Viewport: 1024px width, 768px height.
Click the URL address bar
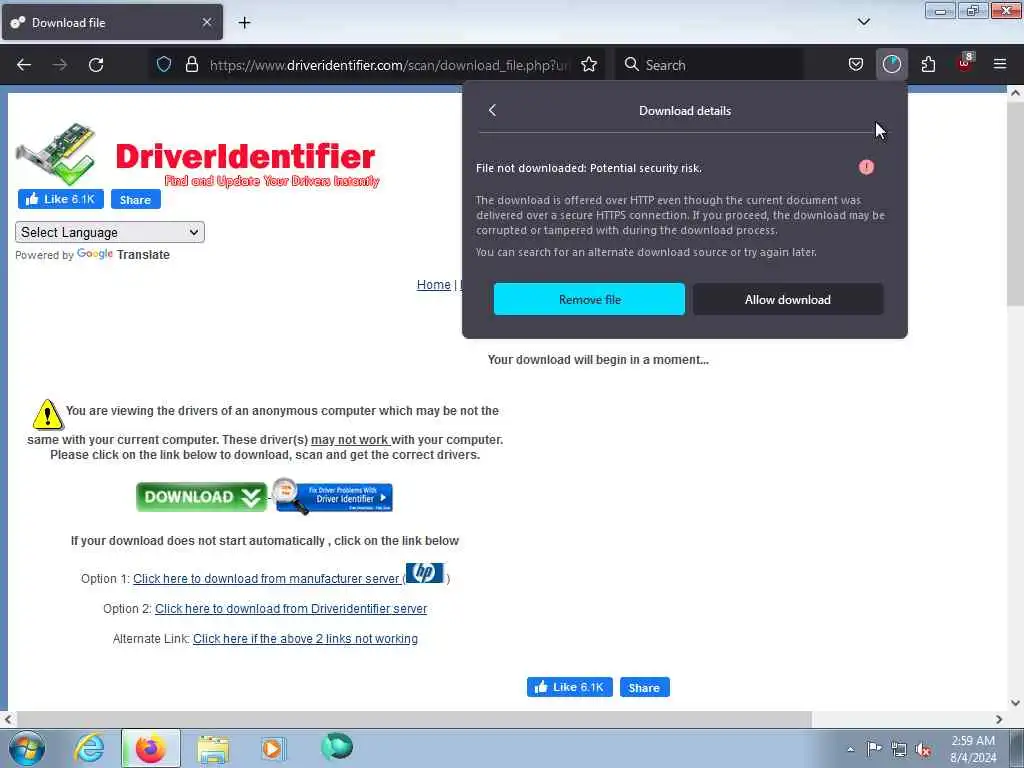(x=389, y=65)
